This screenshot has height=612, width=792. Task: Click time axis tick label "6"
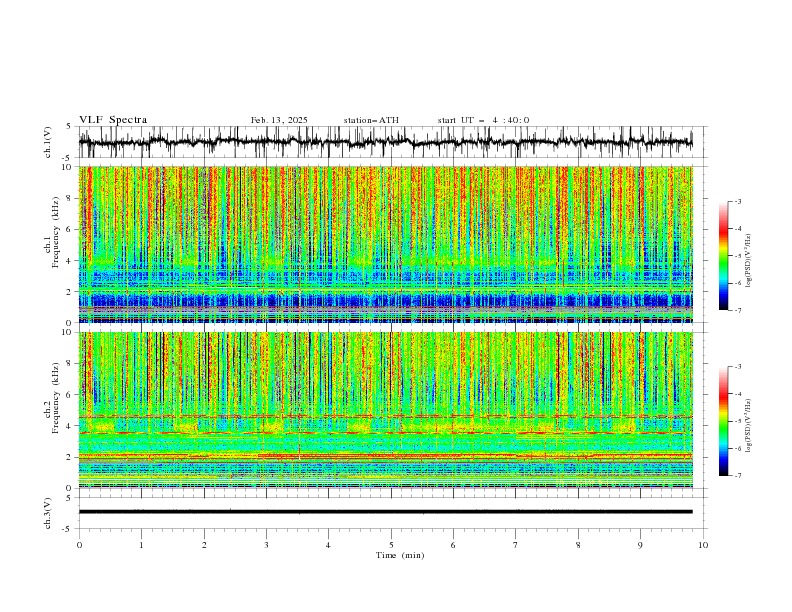(453, 545)
